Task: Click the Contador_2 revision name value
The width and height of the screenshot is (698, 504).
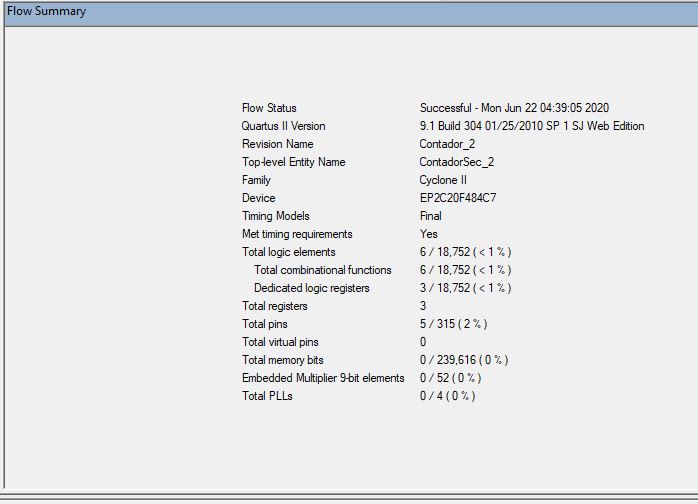Action: point(448,144)
